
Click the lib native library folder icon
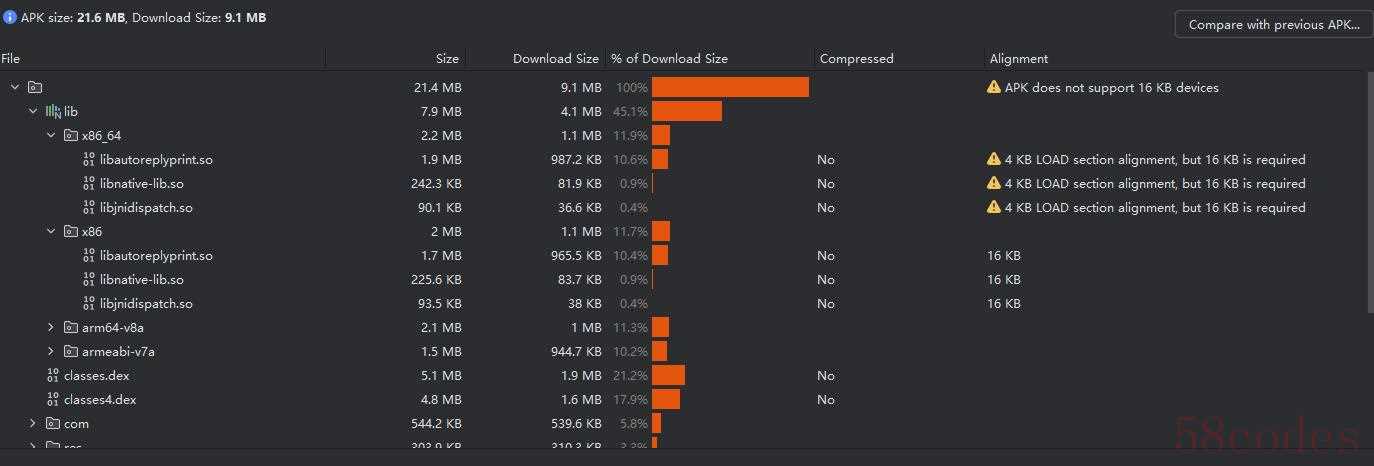tap(53, 111)
